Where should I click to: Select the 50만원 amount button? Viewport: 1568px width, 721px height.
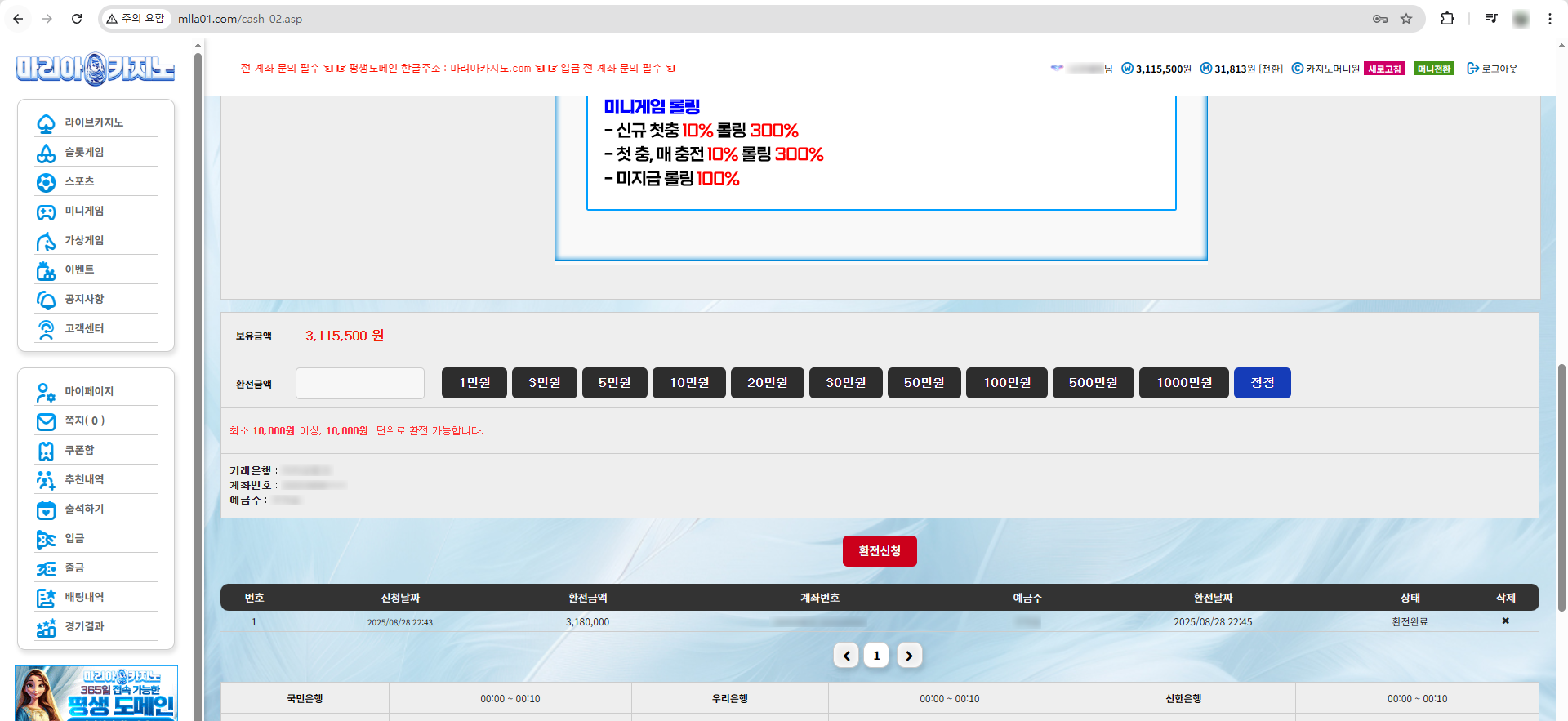click(924, 383)
